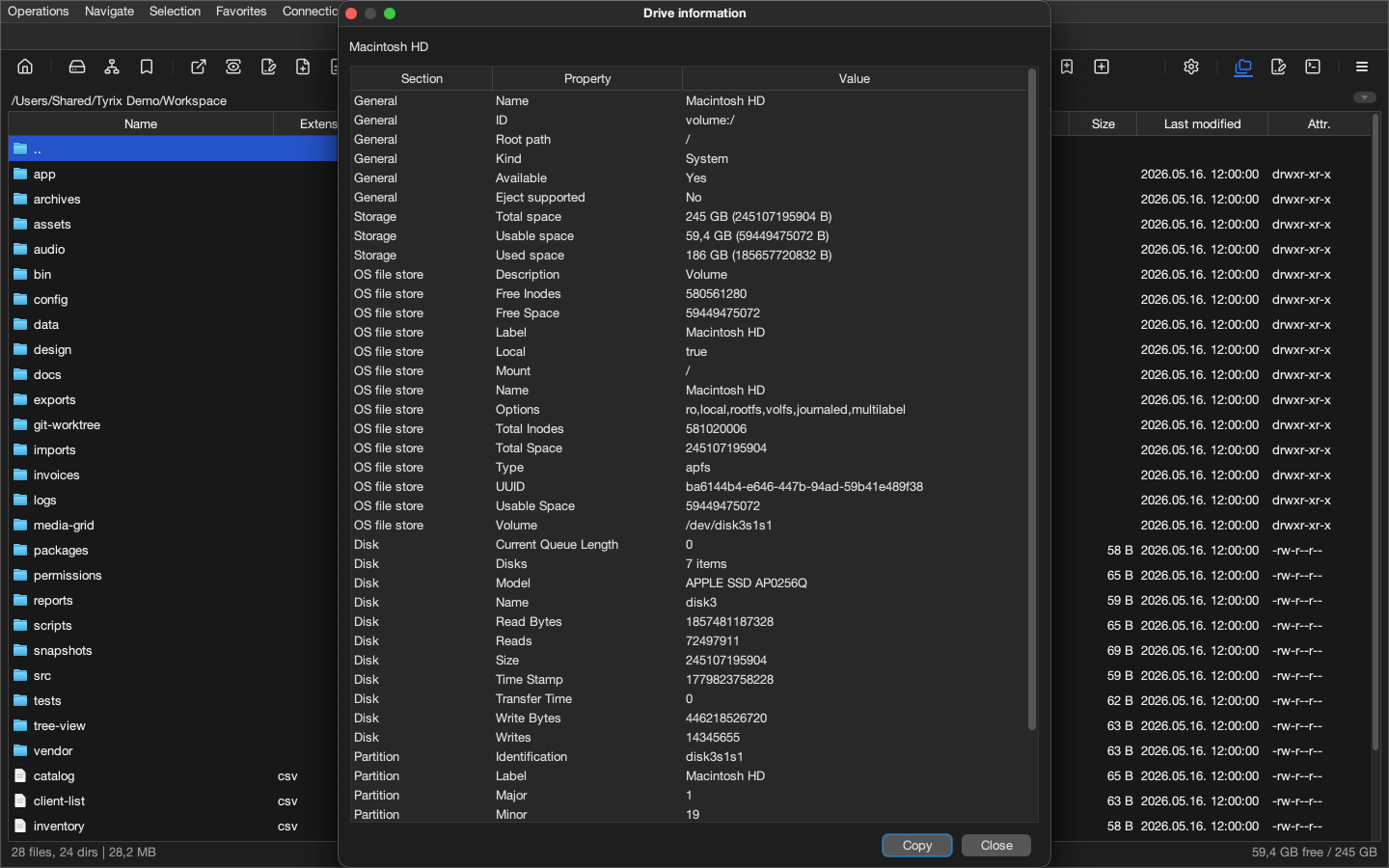This screenshot has height=868, width=1389.
Task: Open the folder tree hierarchy icon
Action: pyautogui.click(x=112, y=67)
